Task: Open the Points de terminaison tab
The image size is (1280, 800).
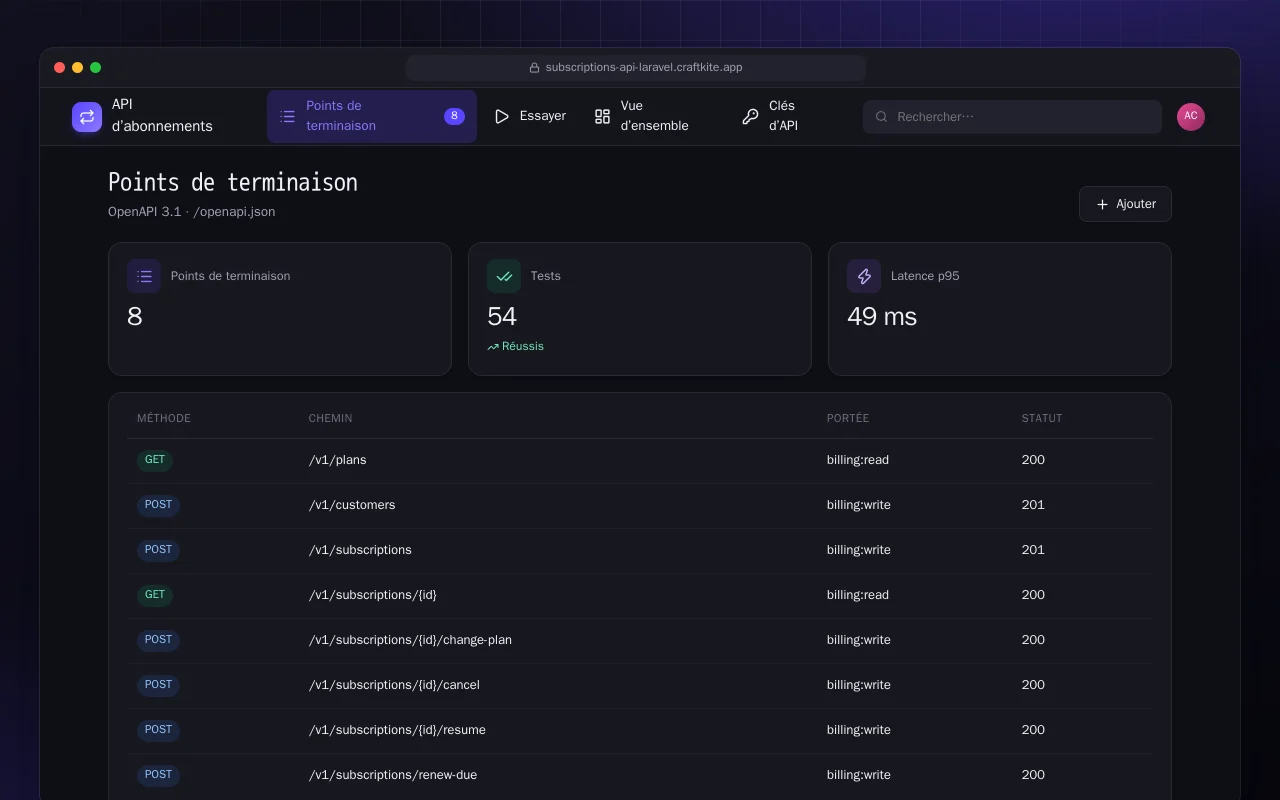Action: (x=372, y=116)
